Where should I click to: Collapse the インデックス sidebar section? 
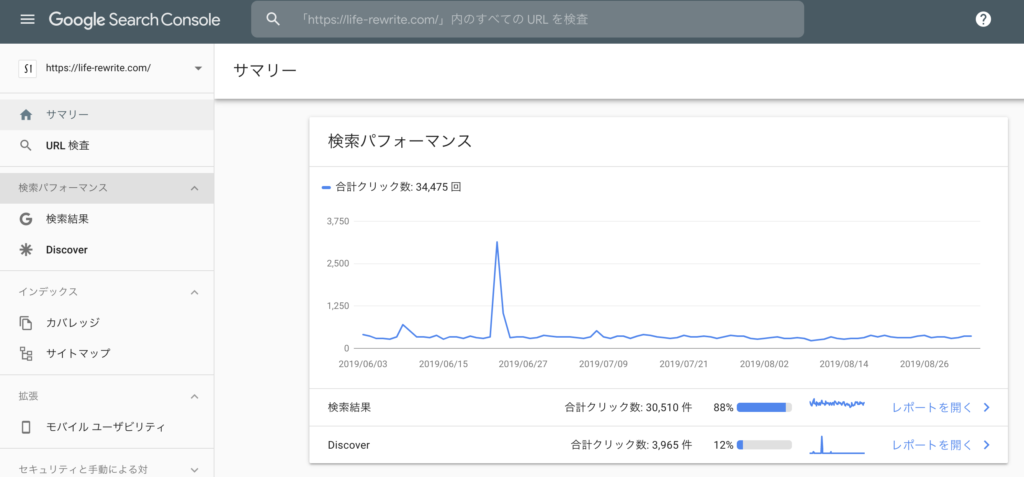[194, 292]
